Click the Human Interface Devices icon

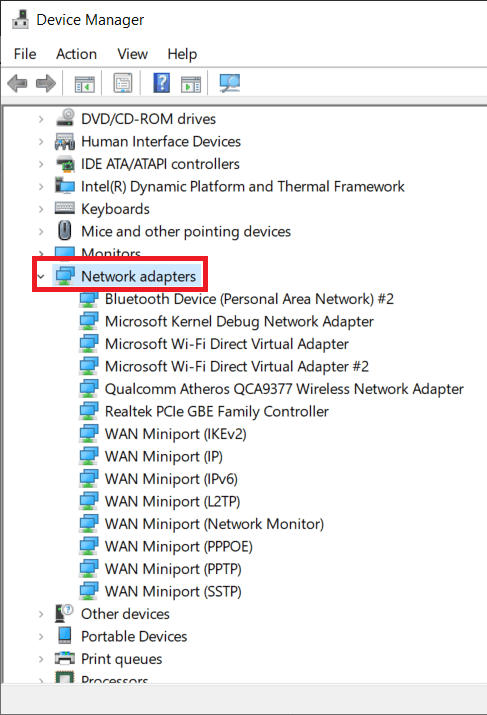pyautogui.click(x=65, y=141)
